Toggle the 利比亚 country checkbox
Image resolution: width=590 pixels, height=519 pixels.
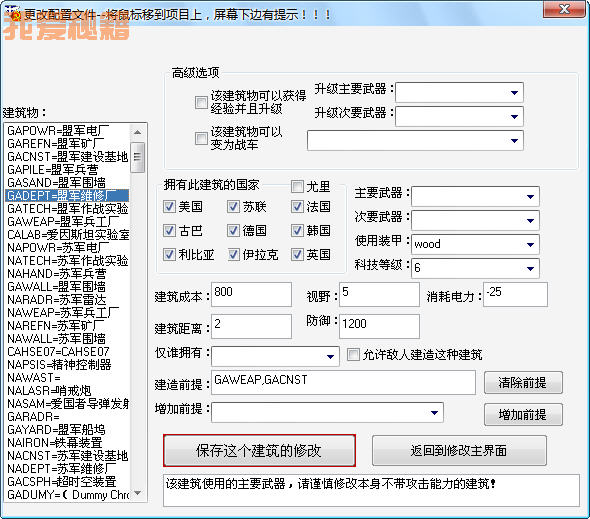[x=169, y=254]
